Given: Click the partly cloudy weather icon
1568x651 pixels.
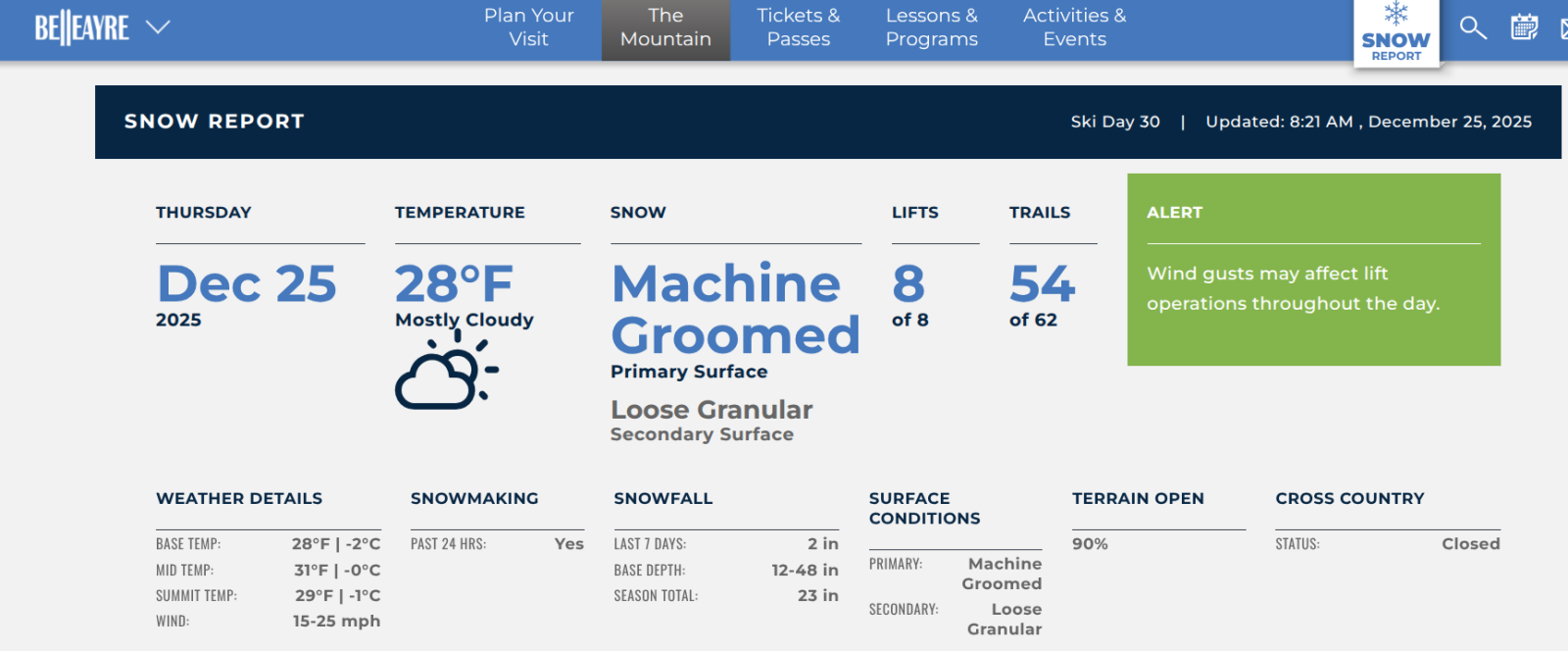Looking at the screenshot, I should click(447, 372).
